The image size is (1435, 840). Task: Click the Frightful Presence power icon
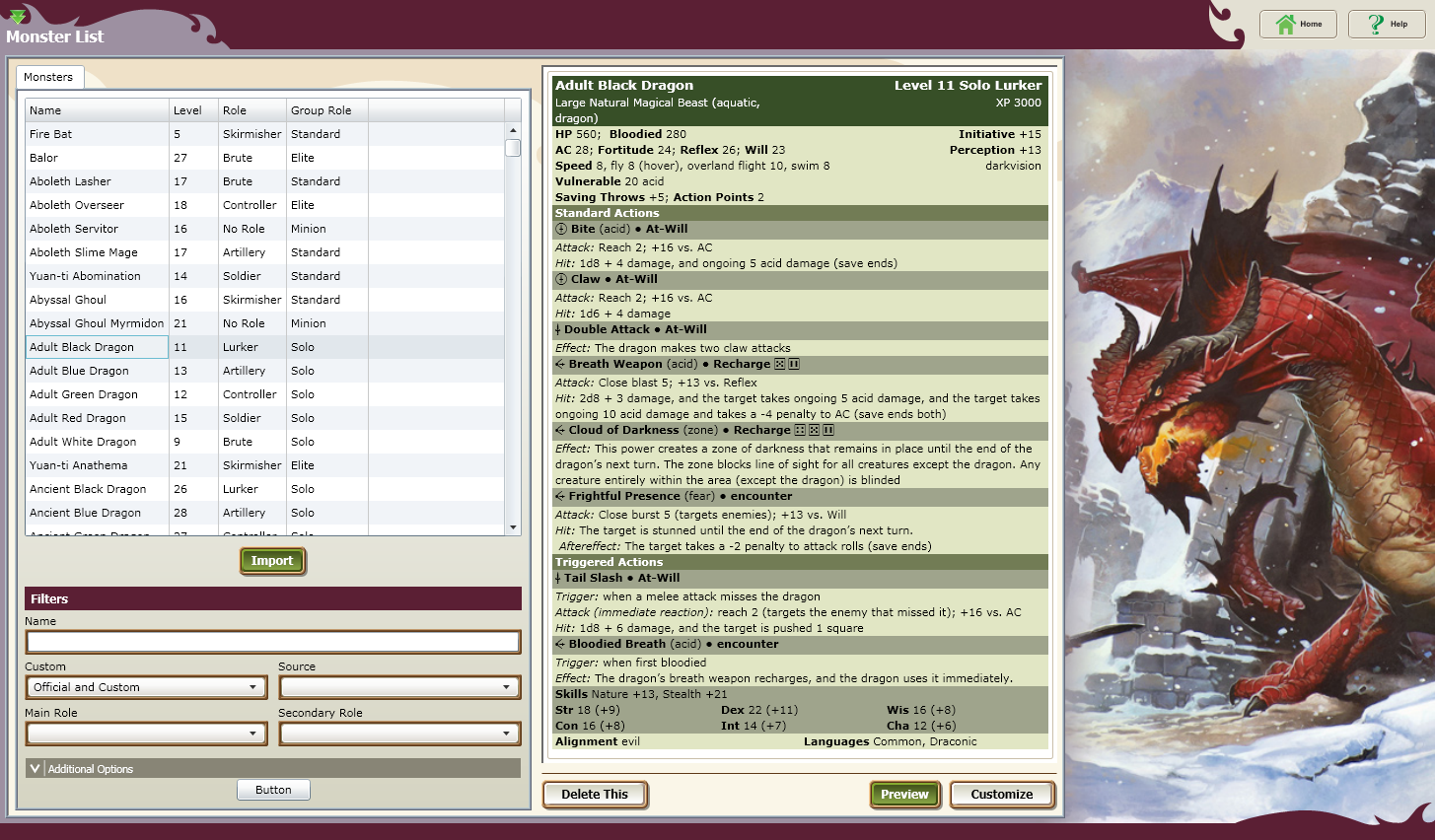point(560,496)
